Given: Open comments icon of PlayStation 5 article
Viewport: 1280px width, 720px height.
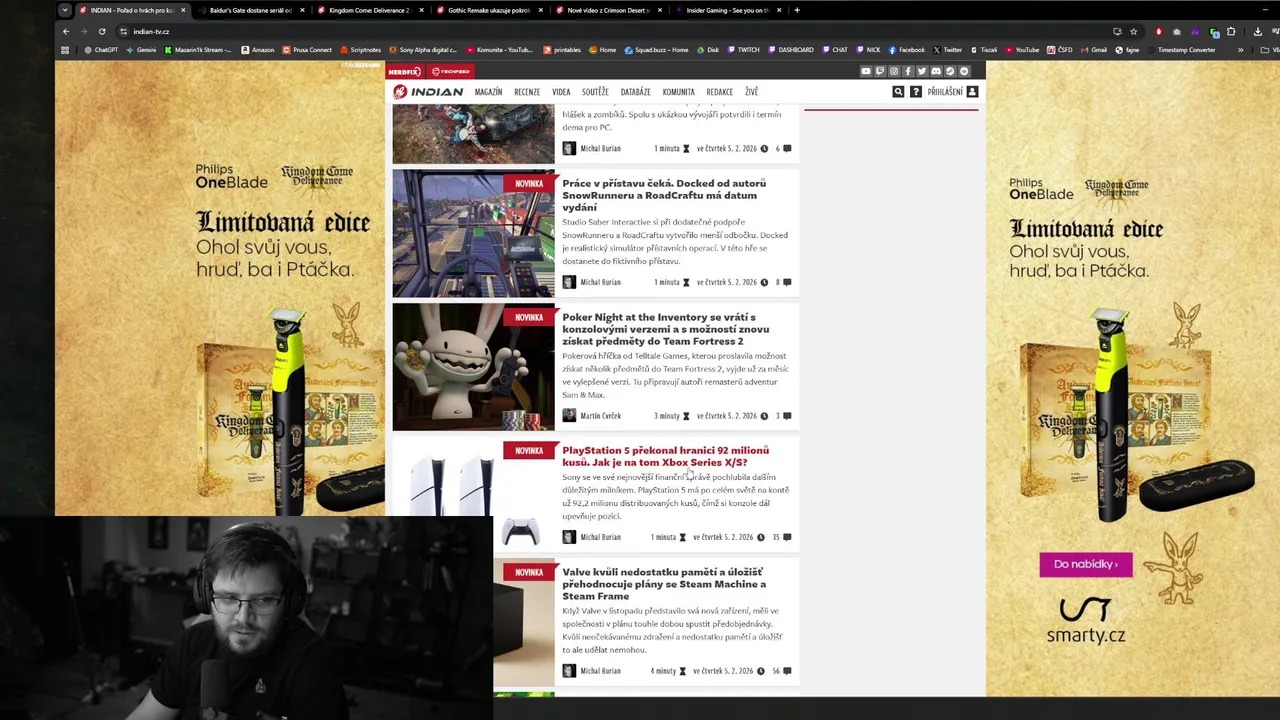Looking at the screenshot, I should (787, 537).
